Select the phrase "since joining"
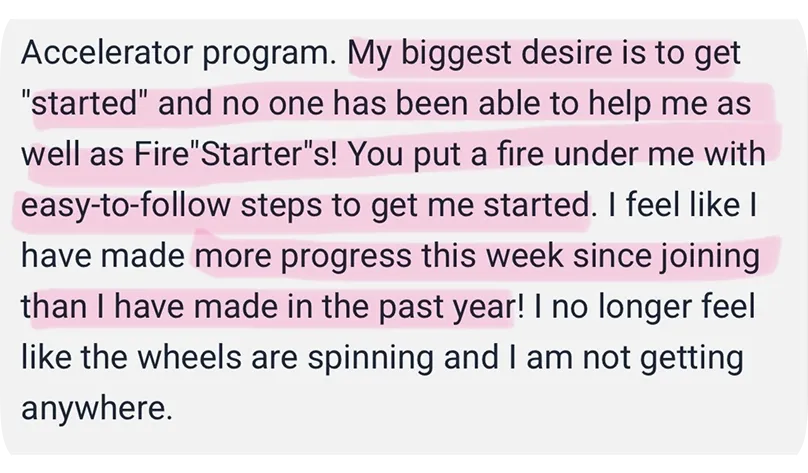This screenshot has height=473, width=808. click(x=666, y=256)
